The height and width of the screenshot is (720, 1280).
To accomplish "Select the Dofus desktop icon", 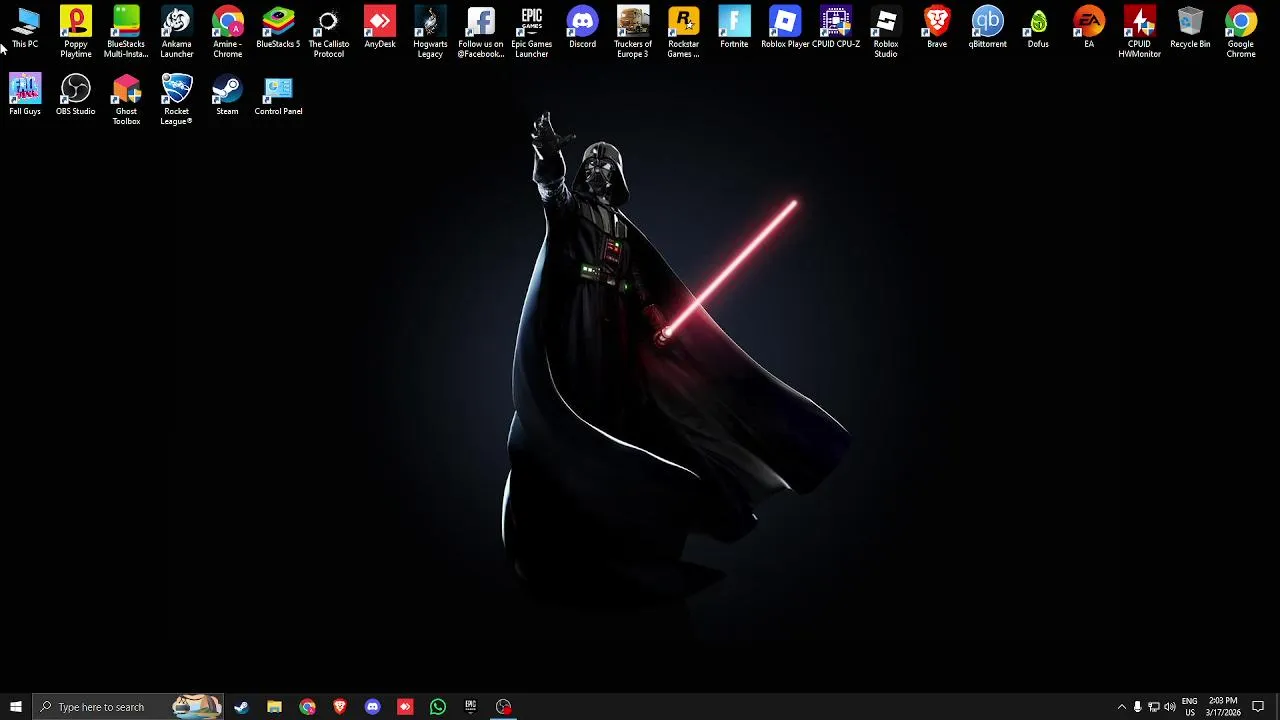I will pyautogui.click(x=1038, y=28).
